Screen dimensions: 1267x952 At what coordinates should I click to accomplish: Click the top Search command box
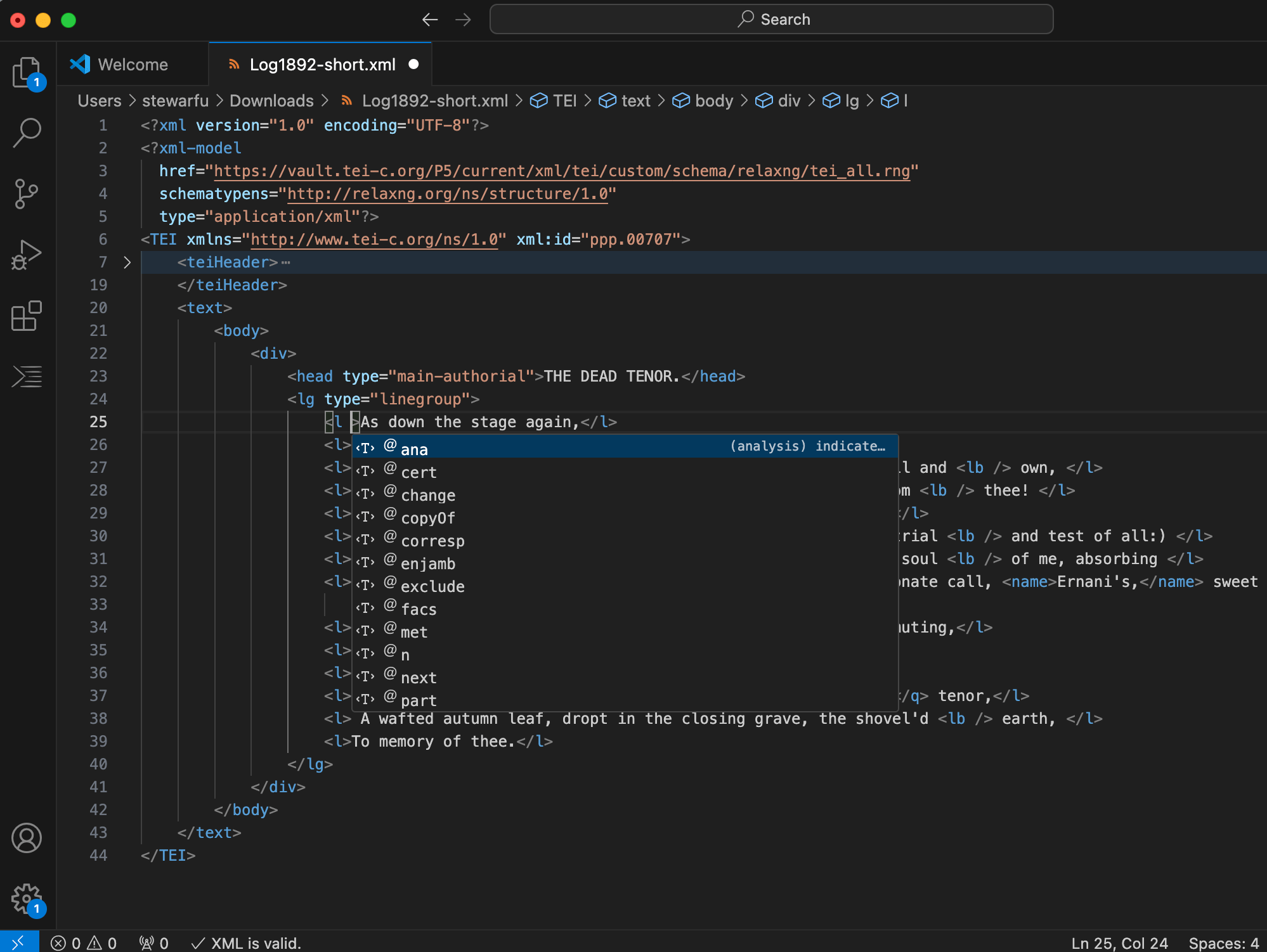point(771,20)
